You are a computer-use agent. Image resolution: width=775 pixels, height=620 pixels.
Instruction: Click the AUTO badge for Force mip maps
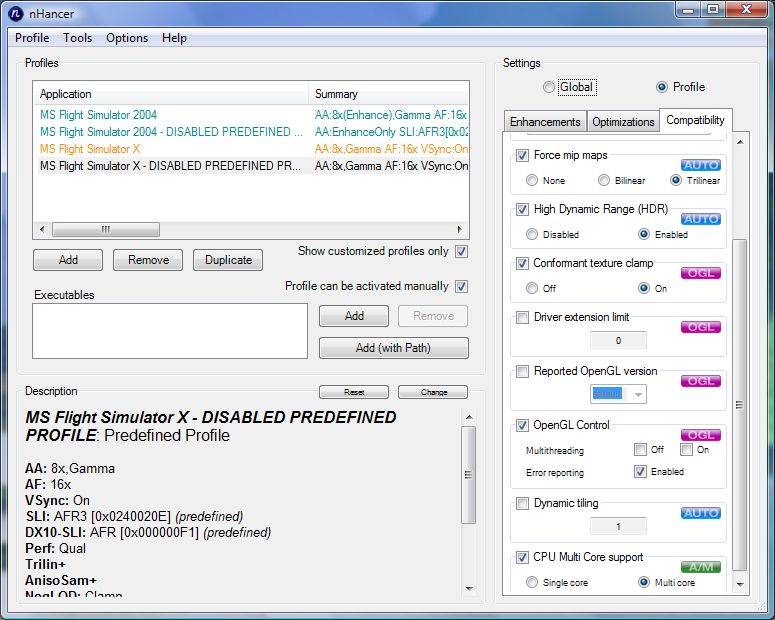pos(701,164)
